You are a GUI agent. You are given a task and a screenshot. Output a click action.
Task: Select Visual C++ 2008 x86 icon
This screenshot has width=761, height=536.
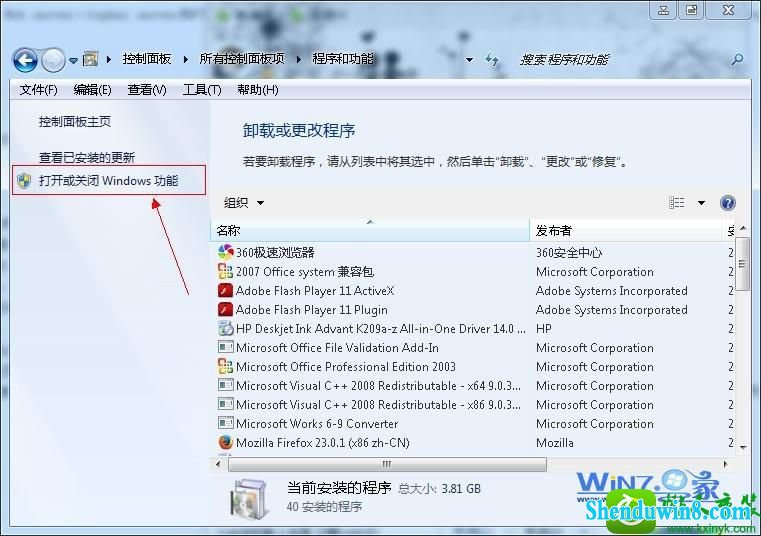pyautogui.click(x=225, y=404)
